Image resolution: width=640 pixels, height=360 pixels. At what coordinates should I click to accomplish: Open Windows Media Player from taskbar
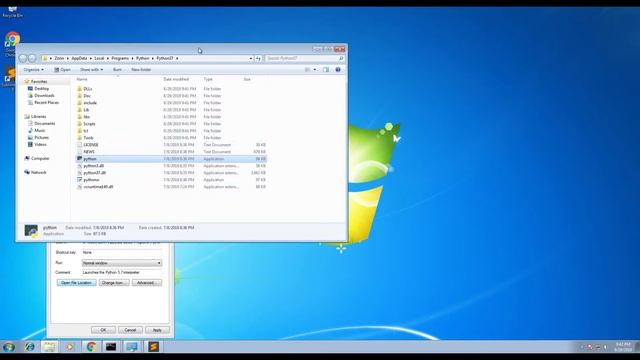coord(70,347)
